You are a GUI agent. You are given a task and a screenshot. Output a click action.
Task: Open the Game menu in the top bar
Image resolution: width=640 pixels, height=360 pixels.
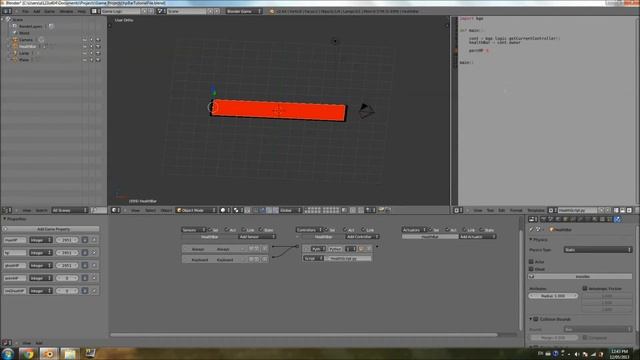pyautogui.click(x=49, y=11)
